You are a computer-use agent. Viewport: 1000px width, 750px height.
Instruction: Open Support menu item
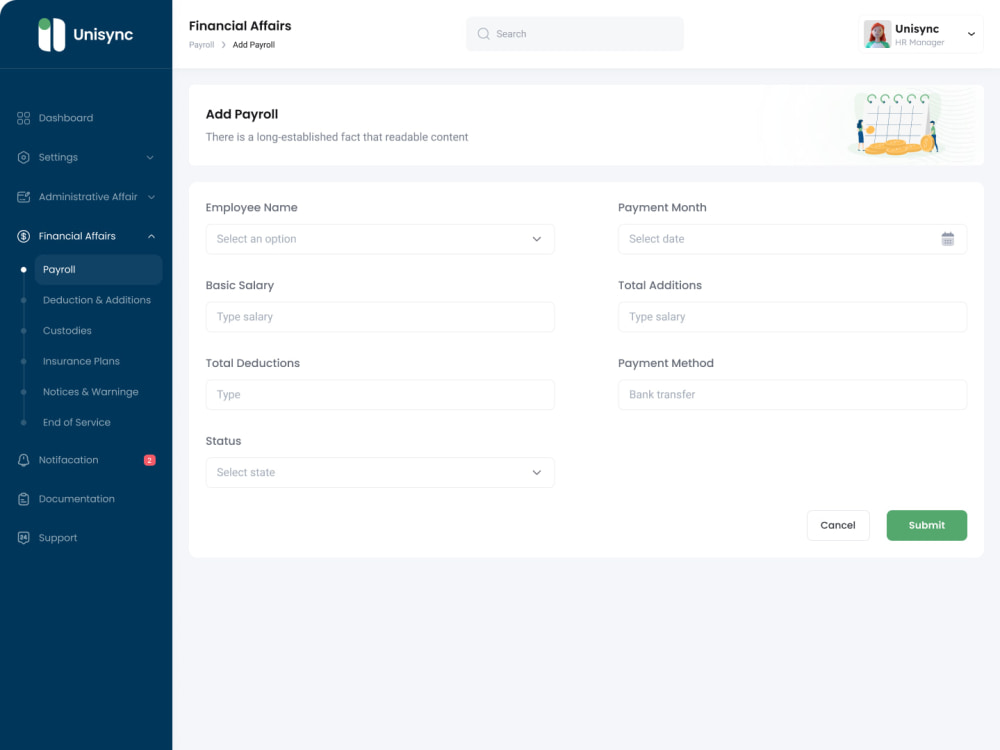coord(57,538)
